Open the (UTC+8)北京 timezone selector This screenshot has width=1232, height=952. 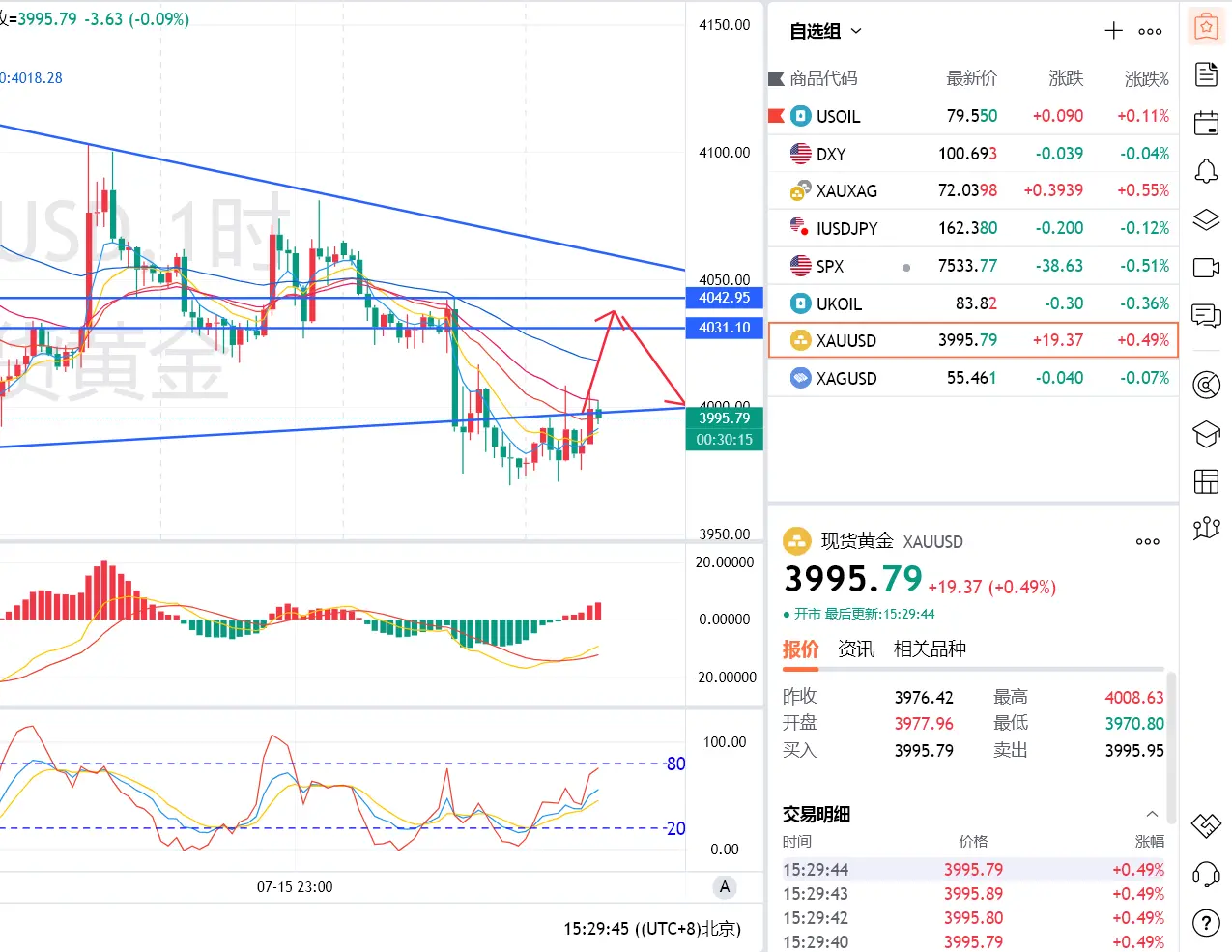[x=688, y=929]
